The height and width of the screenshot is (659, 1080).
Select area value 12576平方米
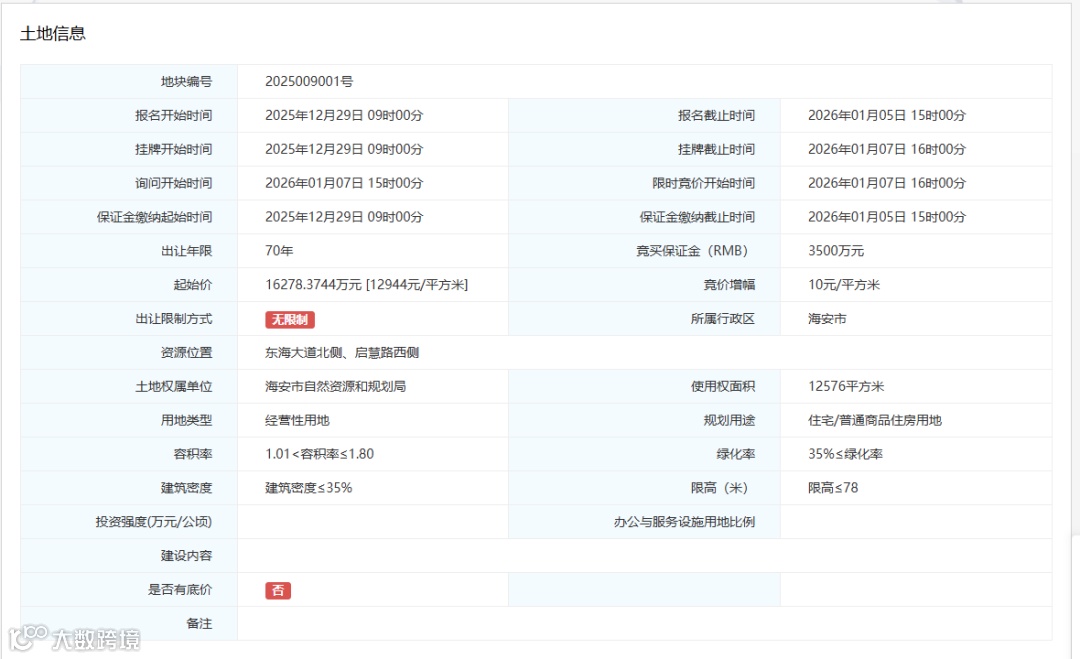coord(846,386)
